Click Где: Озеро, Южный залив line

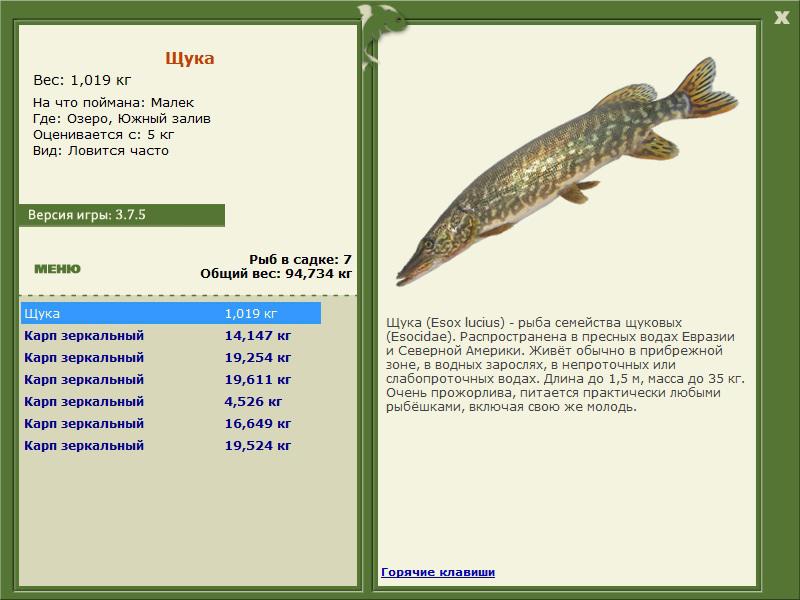(x=121, y=119)
